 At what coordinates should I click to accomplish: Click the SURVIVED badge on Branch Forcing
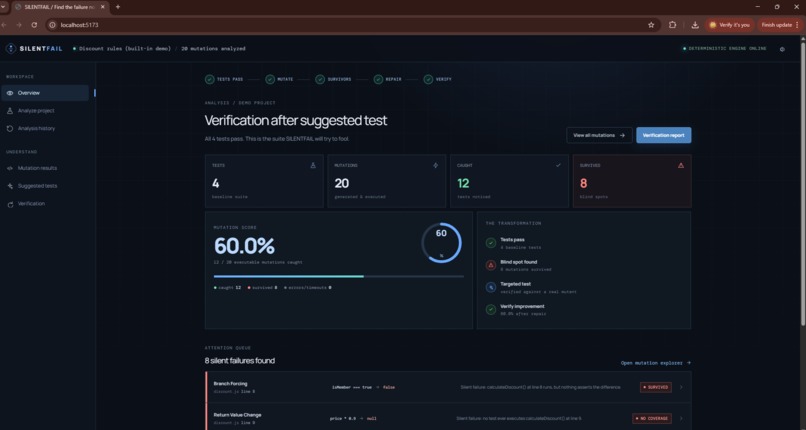click(656, 387)
